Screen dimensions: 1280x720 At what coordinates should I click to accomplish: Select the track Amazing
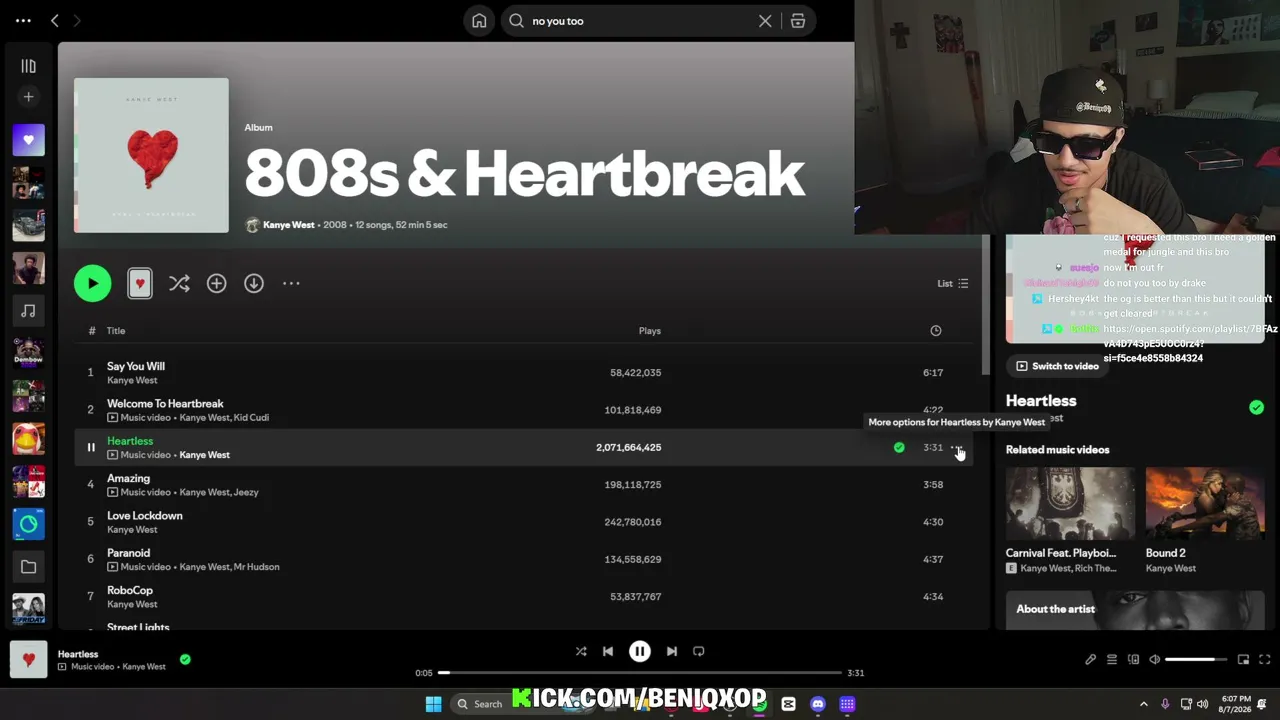point(524,485)
